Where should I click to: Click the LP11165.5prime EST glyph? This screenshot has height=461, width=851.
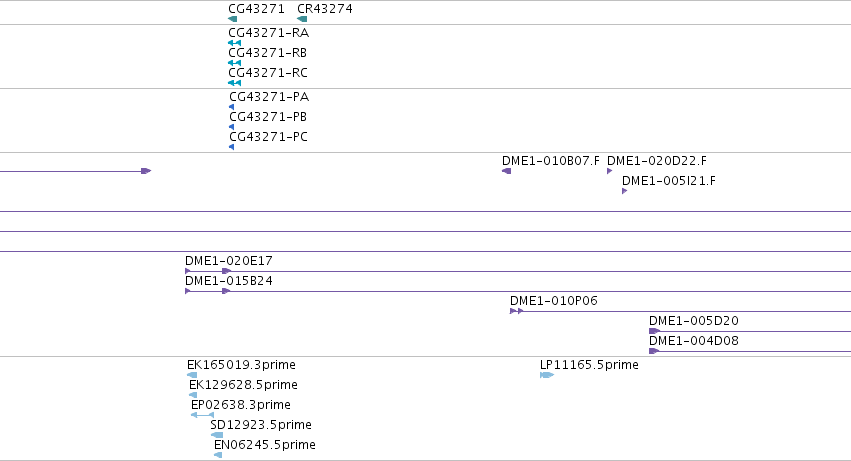pos(547,375)
